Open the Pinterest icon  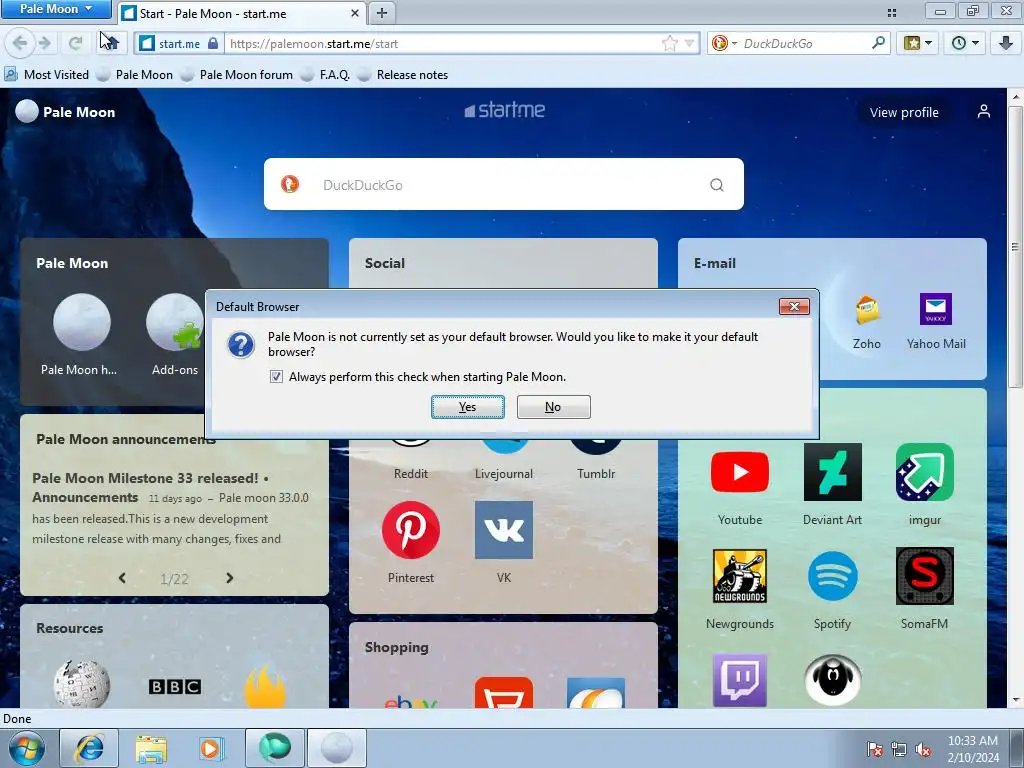[x=411, y=530]
